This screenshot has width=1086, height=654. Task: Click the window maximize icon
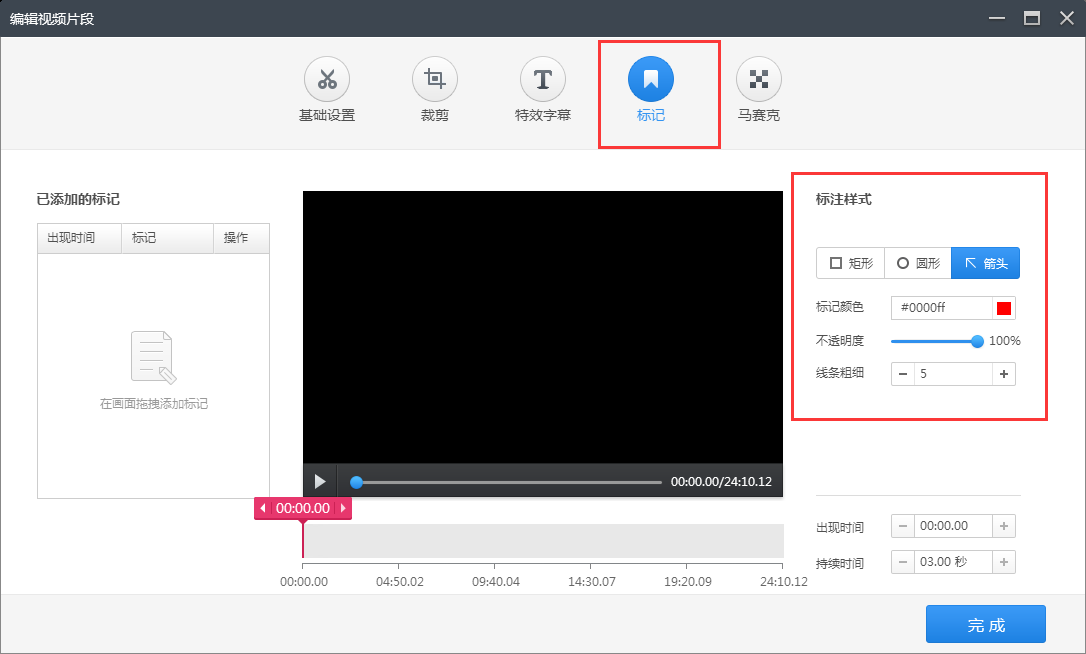point(1032,17)
